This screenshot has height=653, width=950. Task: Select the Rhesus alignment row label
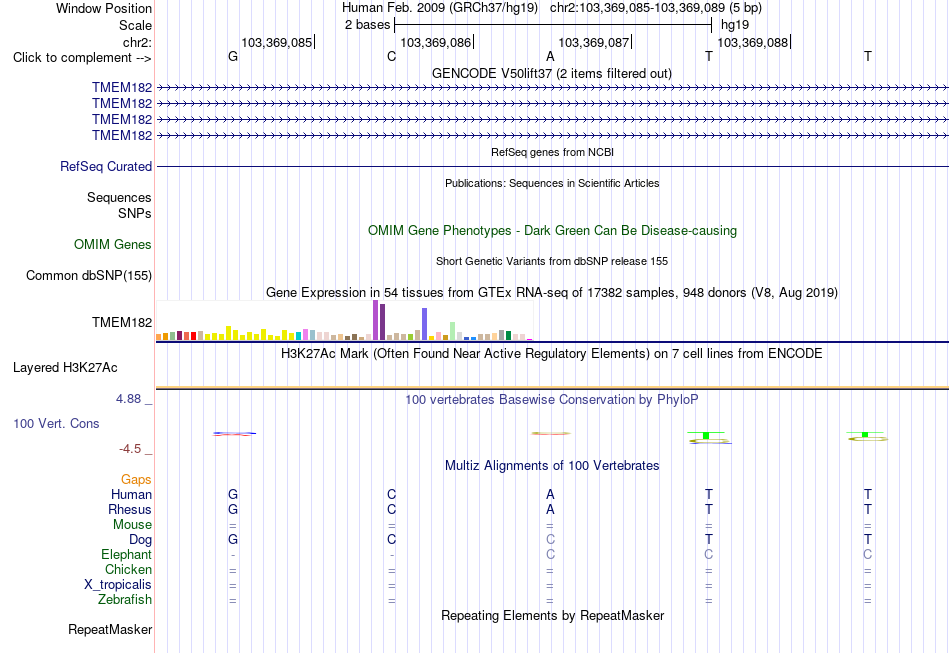pos(130,509)
